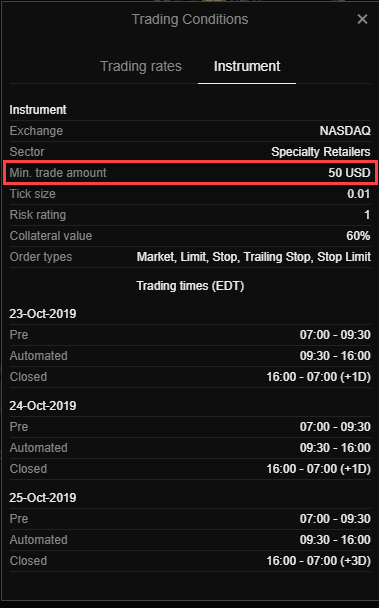The height and width of the screenshot is (609, 379).
Task: Click the Order types list text
Action: tap(254, 257)
